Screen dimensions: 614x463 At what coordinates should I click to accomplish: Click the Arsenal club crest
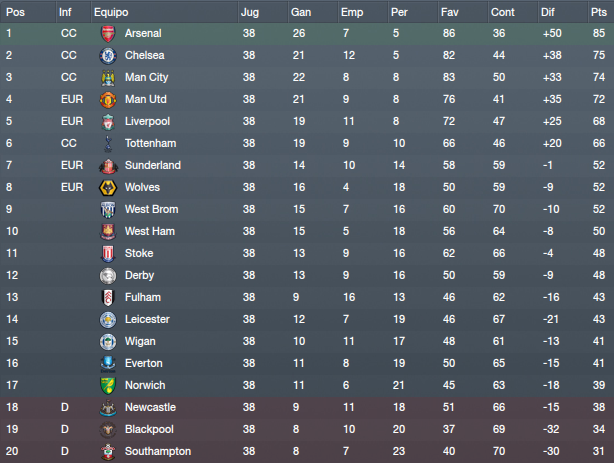coord(108,34)
